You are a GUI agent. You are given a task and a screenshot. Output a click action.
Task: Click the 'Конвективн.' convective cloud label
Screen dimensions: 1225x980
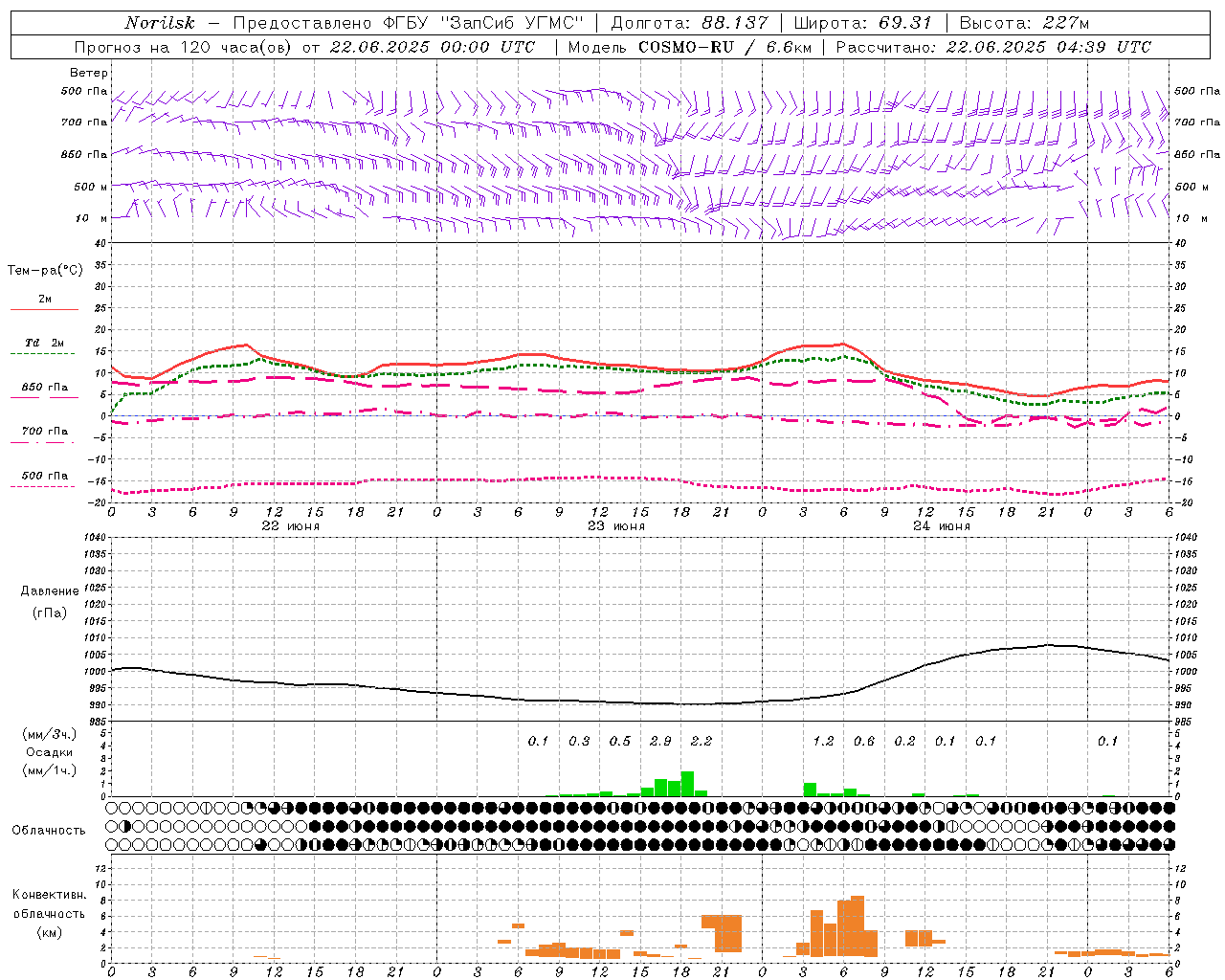click(49, 895)
